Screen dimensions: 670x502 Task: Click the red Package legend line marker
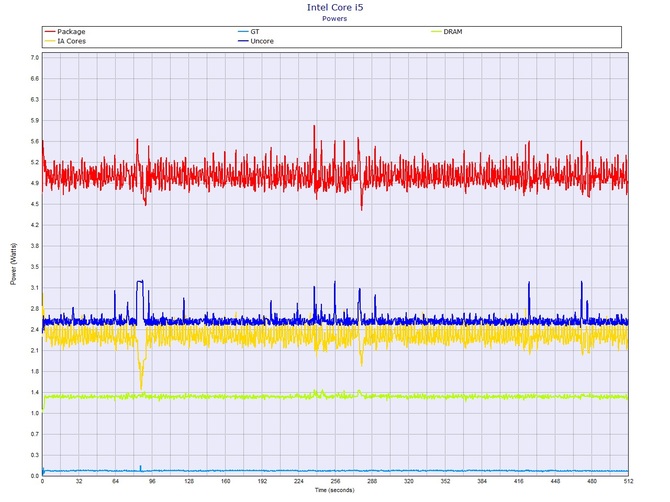tap(50, 32)
